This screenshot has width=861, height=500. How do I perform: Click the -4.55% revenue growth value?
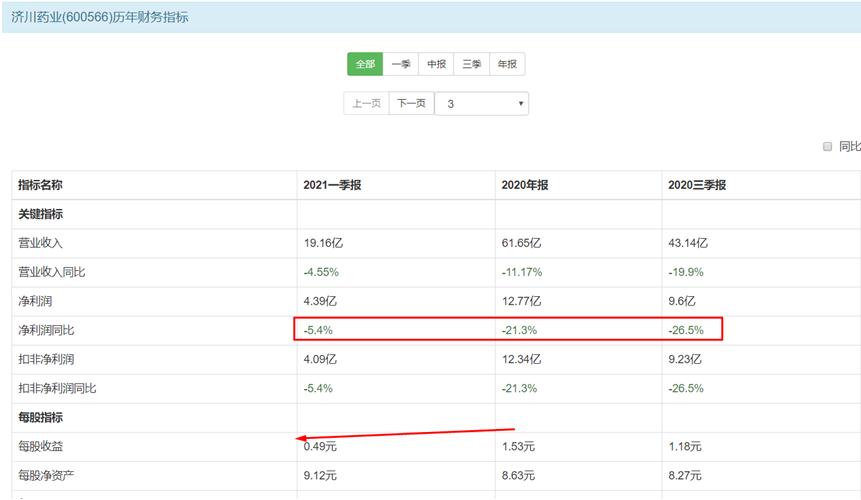click(321, 272)
